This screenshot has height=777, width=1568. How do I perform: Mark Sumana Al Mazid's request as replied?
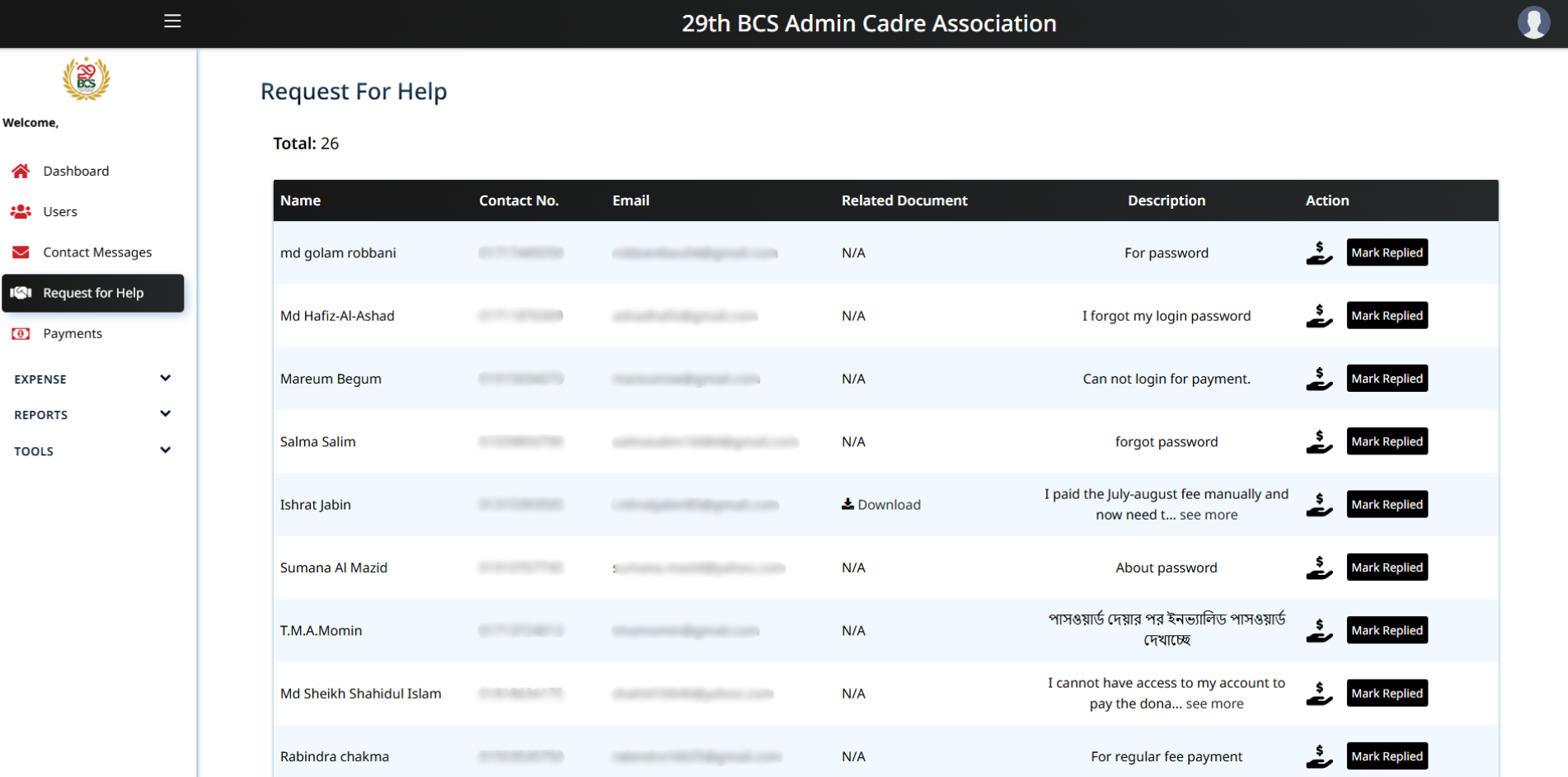[1387, 567]
